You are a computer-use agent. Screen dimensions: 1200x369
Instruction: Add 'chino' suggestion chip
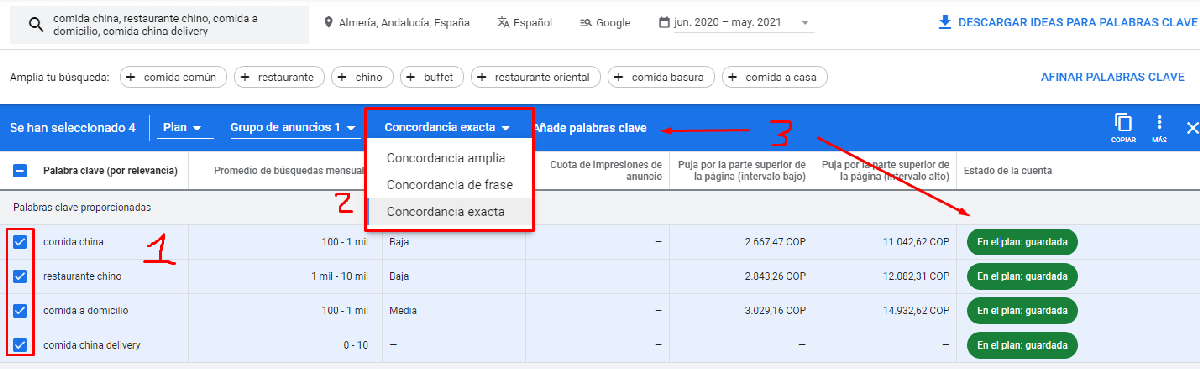click(x=363, y=77)
